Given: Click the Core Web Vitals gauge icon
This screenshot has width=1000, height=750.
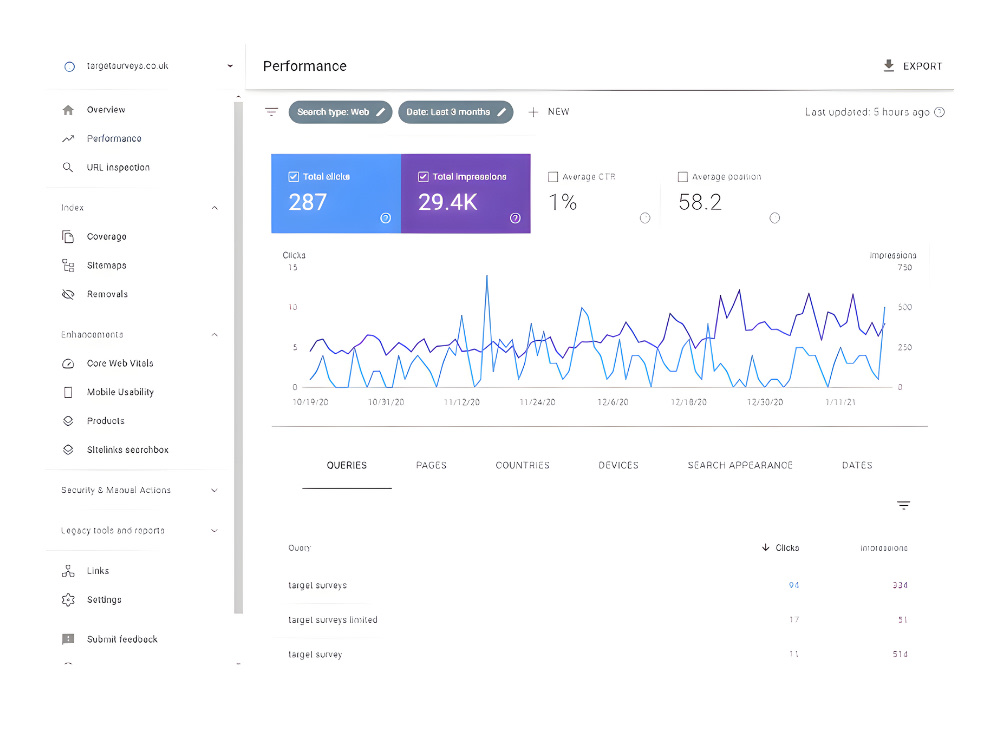Looking at the screenshot, I should 68,364.
